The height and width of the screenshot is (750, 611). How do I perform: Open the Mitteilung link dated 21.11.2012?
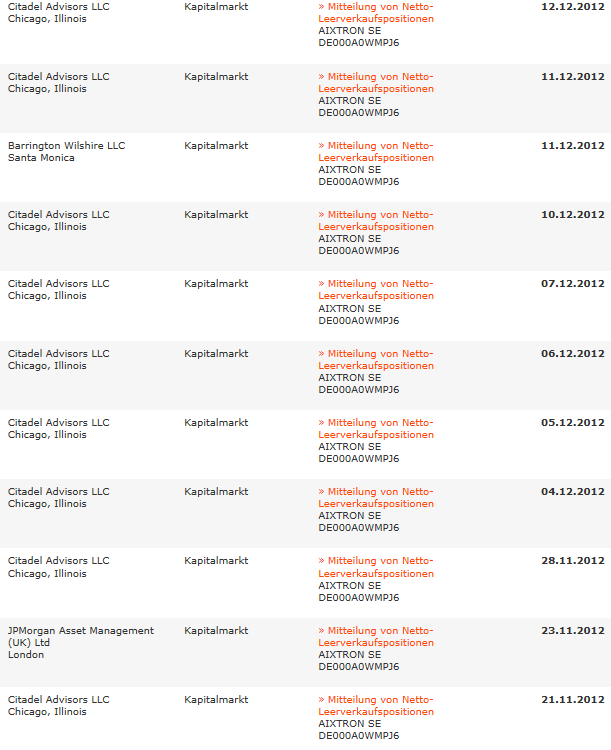point(376,705)
